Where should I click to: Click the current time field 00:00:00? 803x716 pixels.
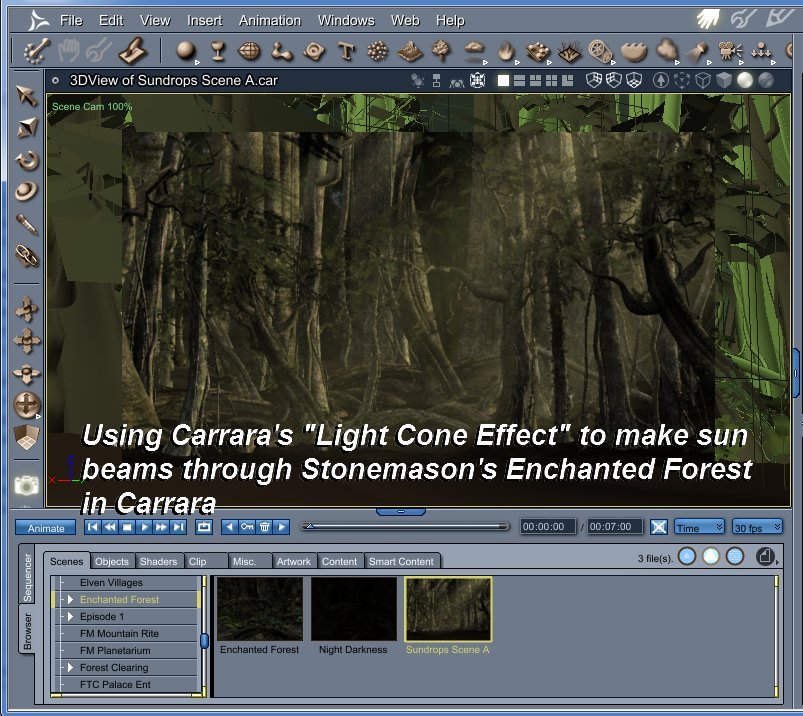click(x=547, y=527)
